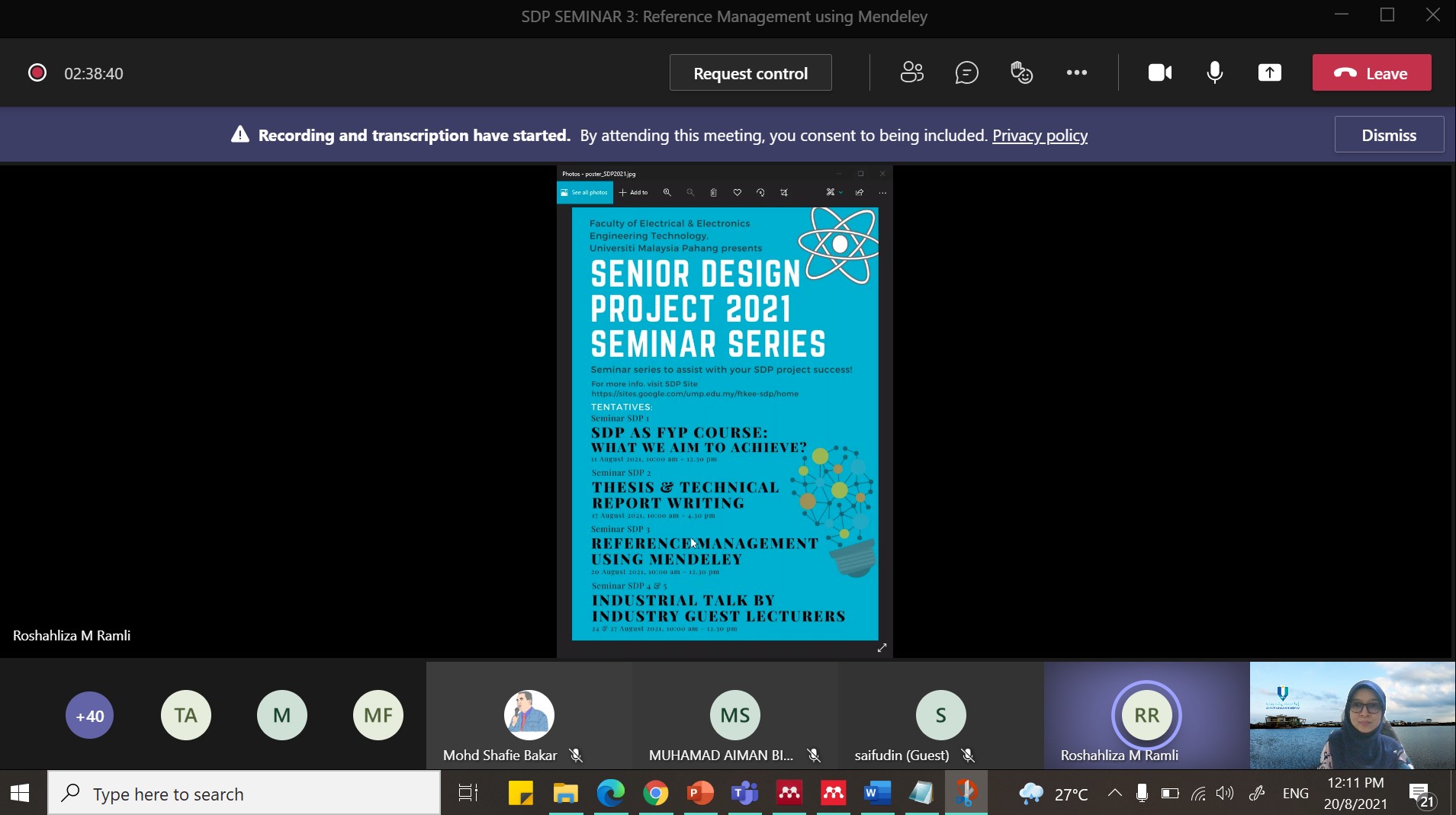Image resolution: width=1456 pixels, height=815 pixels.
Task: Click the expand arrows on shared content
Action: (882, 648)
